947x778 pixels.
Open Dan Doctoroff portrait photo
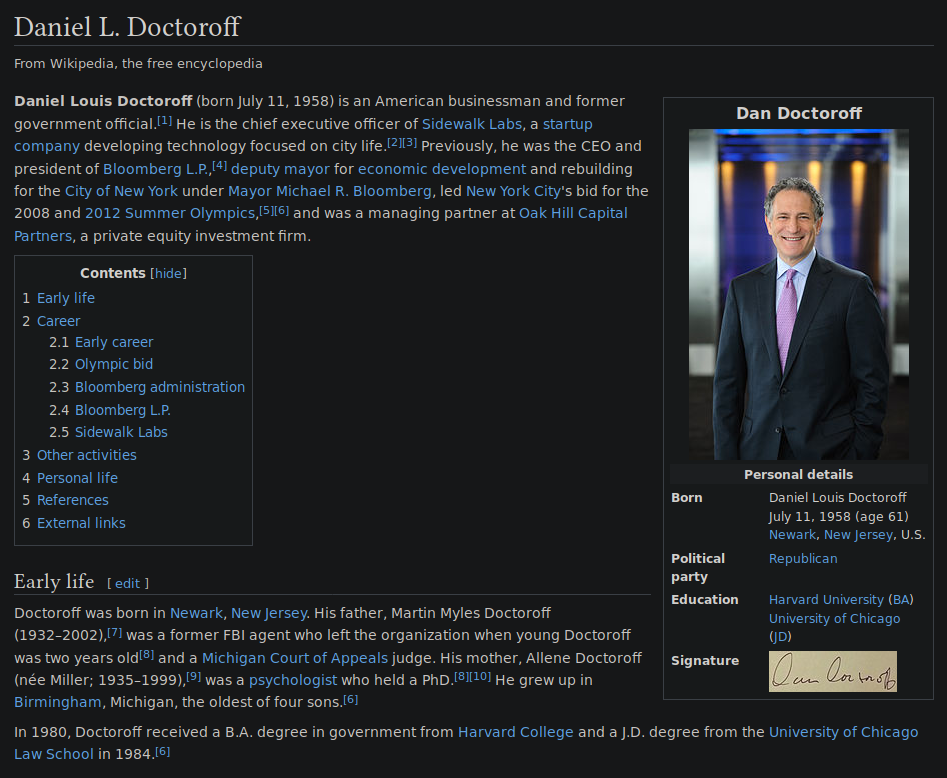click(x=798, y=294)
